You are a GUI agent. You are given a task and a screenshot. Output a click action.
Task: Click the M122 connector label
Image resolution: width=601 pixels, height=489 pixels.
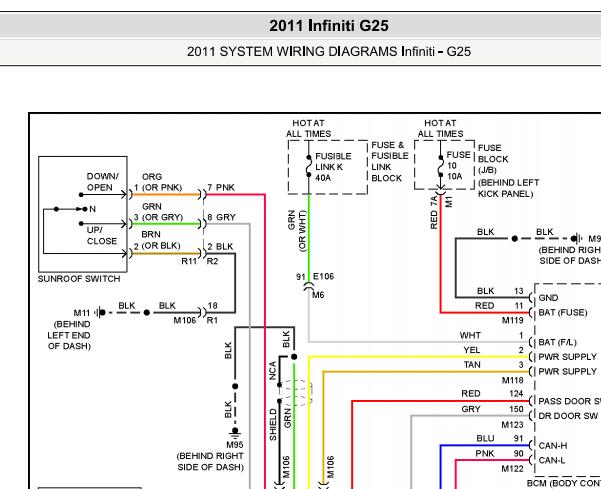512,469
